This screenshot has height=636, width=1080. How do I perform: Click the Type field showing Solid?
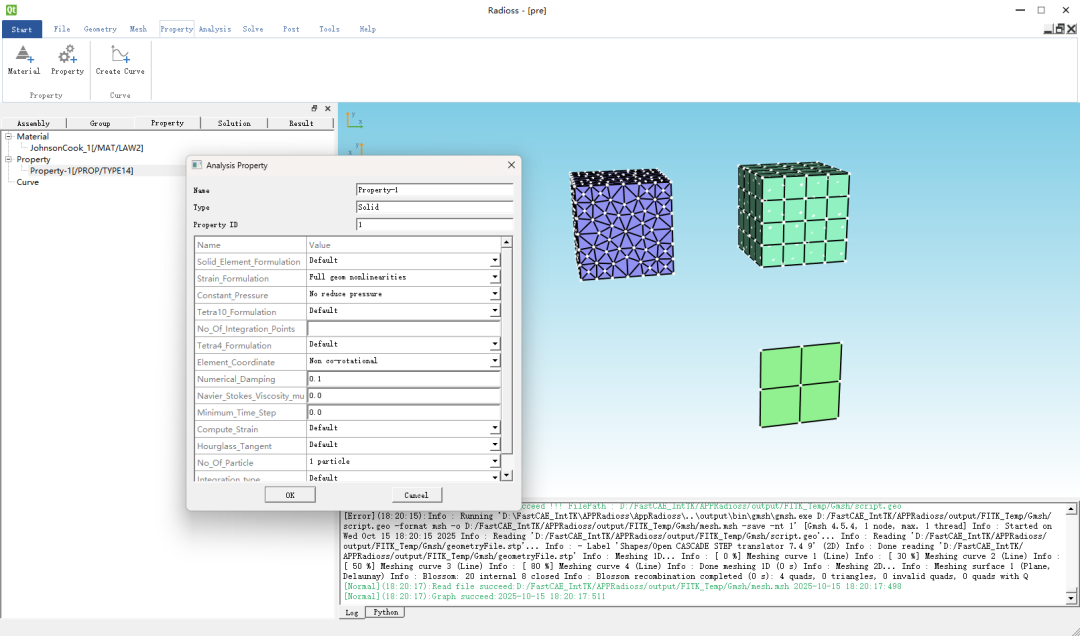435,207
